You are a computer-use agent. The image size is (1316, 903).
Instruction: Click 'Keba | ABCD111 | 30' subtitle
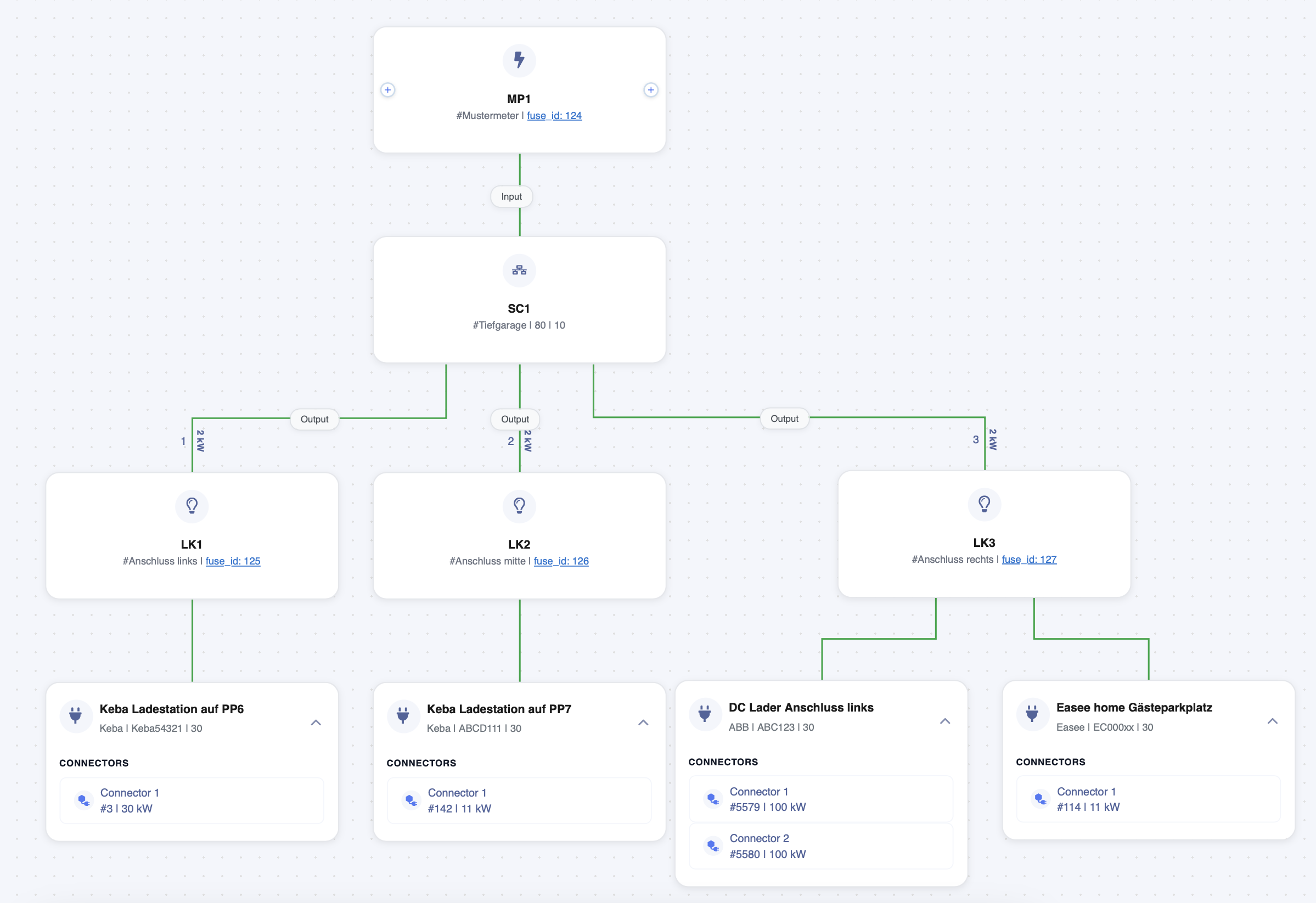pos(474,728)
